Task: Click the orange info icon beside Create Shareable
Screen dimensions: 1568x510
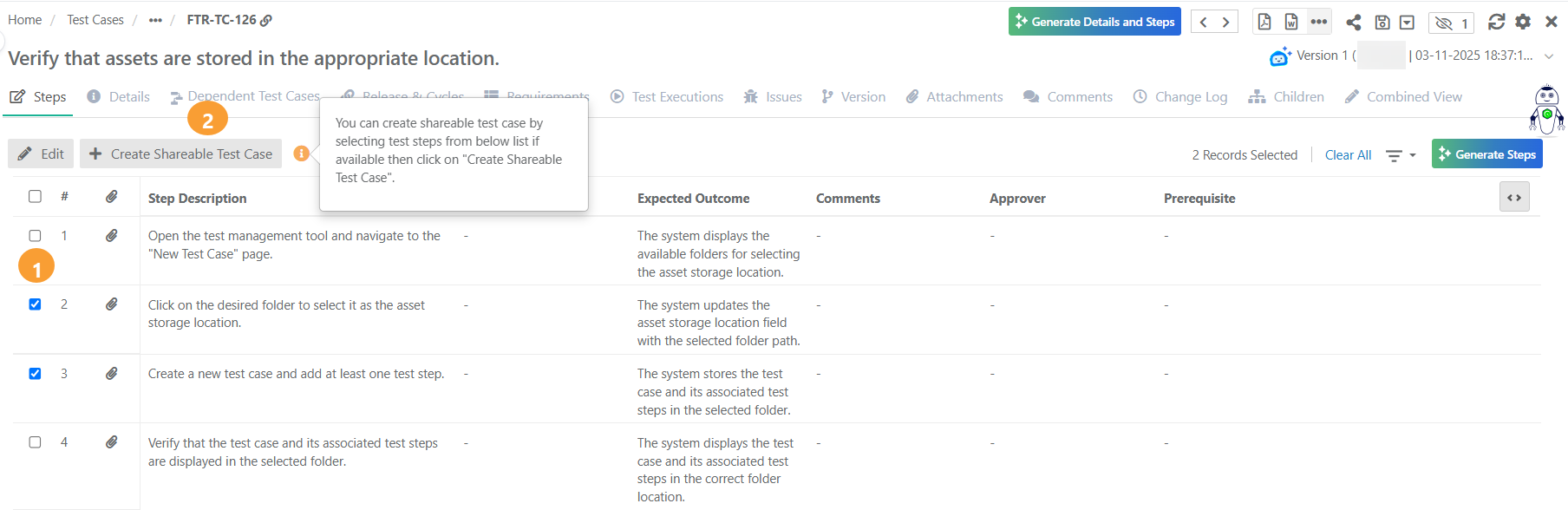Action: 301,154
